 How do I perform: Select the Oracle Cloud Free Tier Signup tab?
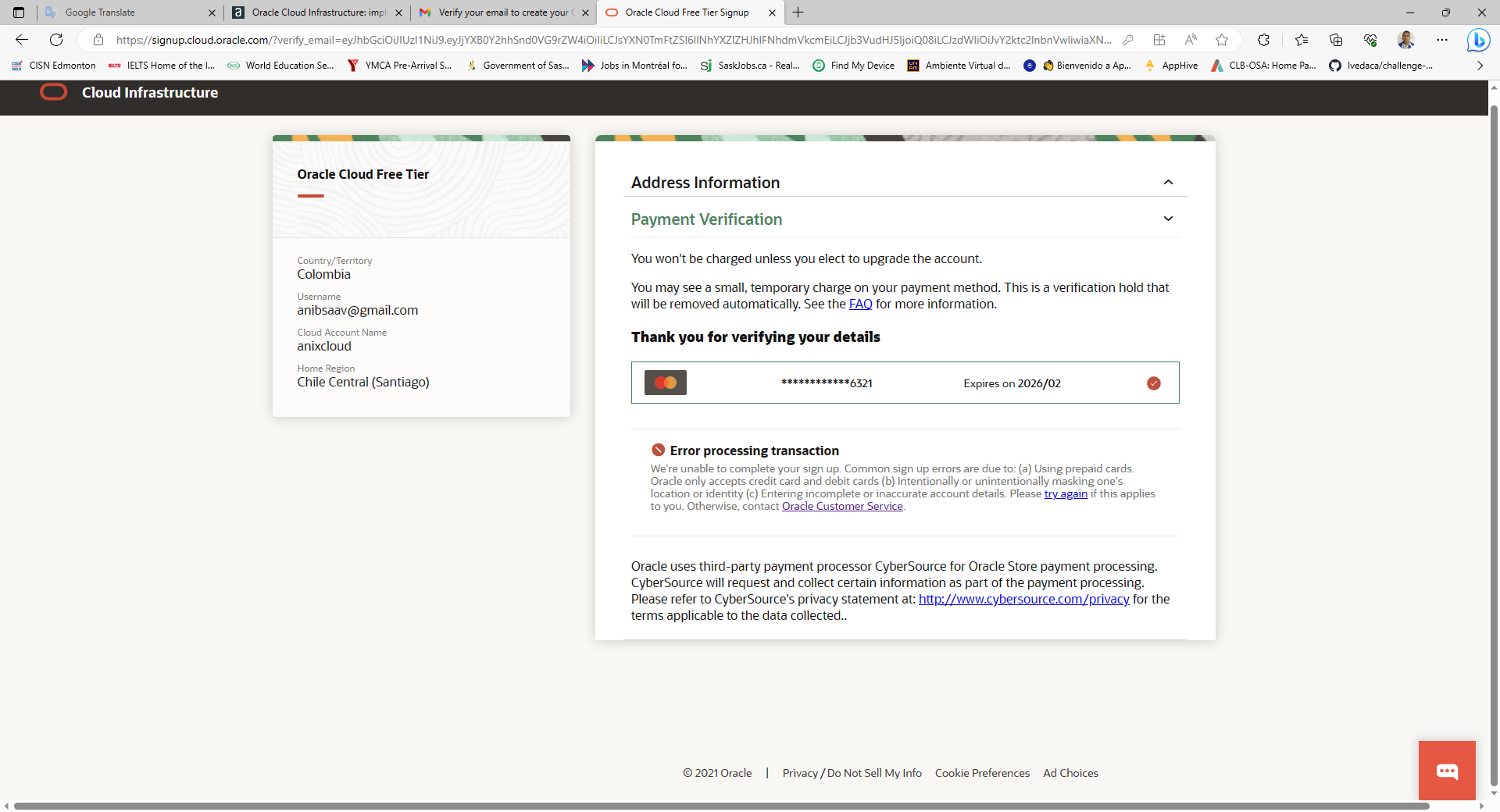[690, 12]
